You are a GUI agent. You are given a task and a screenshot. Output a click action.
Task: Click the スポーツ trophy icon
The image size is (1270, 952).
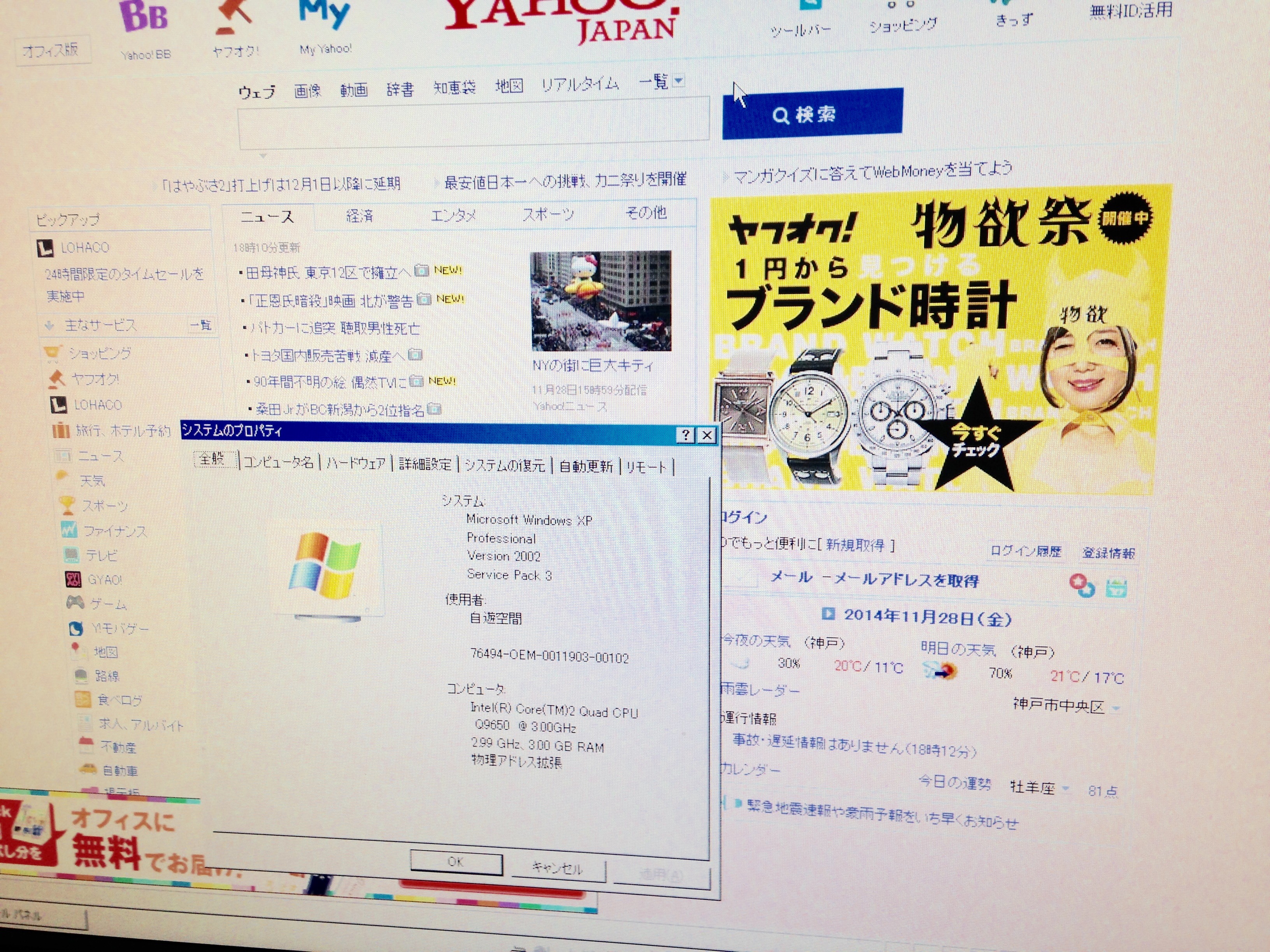tap(67, 505)
